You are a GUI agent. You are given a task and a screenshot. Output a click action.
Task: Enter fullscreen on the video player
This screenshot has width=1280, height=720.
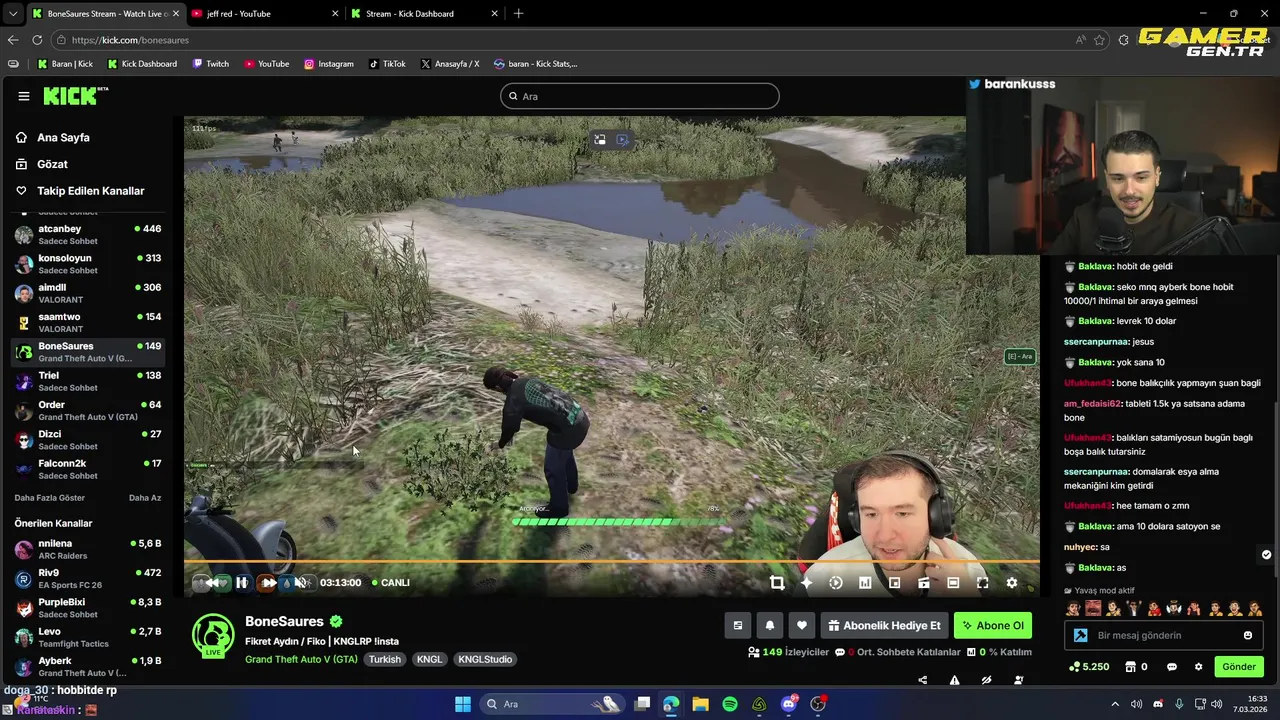[x=982, y=583]
